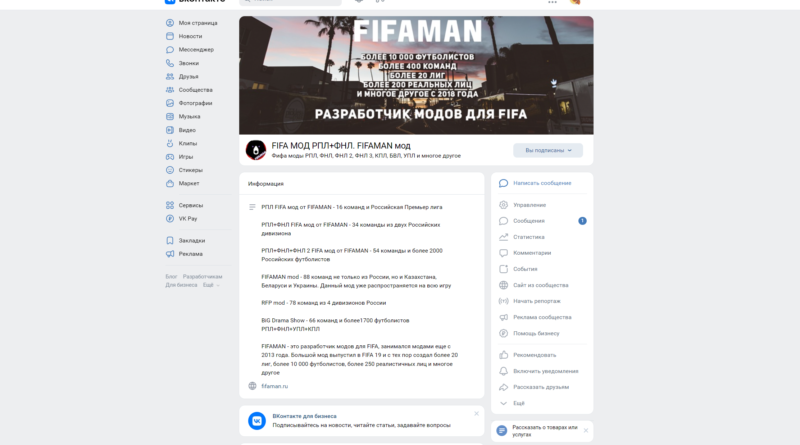The image size is (800, 445).
Task: Click Написать сообщение button
Action: (x=542, y=183)
